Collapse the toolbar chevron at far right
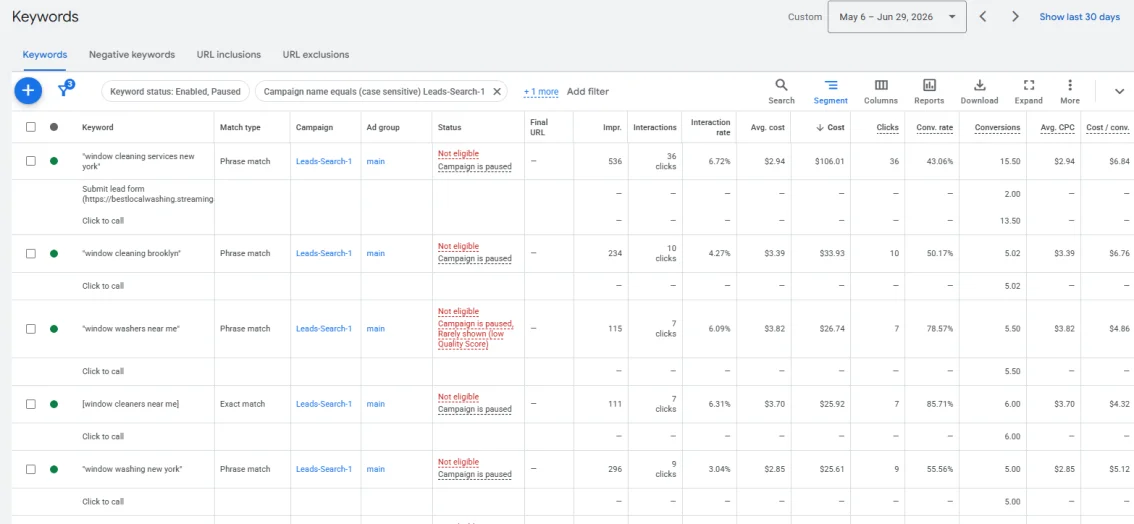The image size is (1134, 524). click(x=1120, y=91)
